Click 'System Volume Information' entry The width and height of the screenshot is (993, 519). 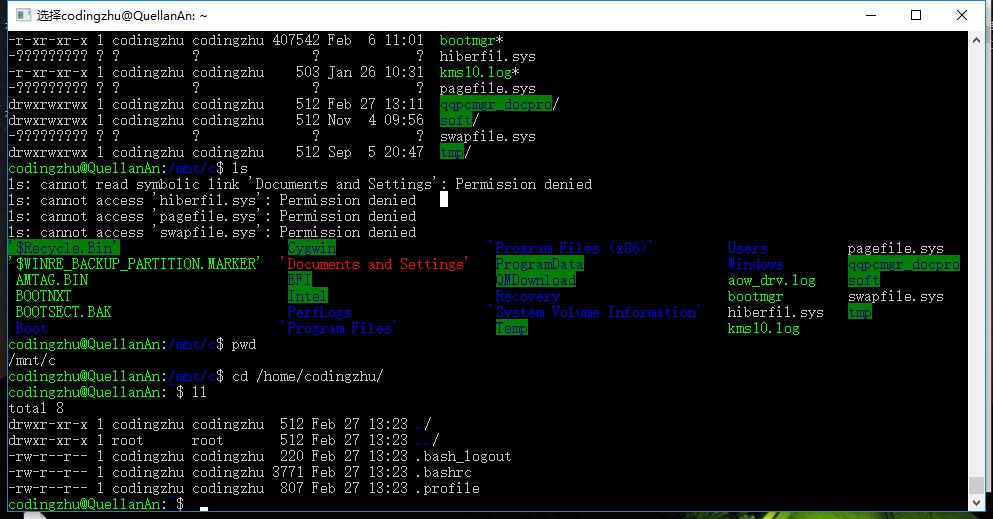tap(595, 311)
